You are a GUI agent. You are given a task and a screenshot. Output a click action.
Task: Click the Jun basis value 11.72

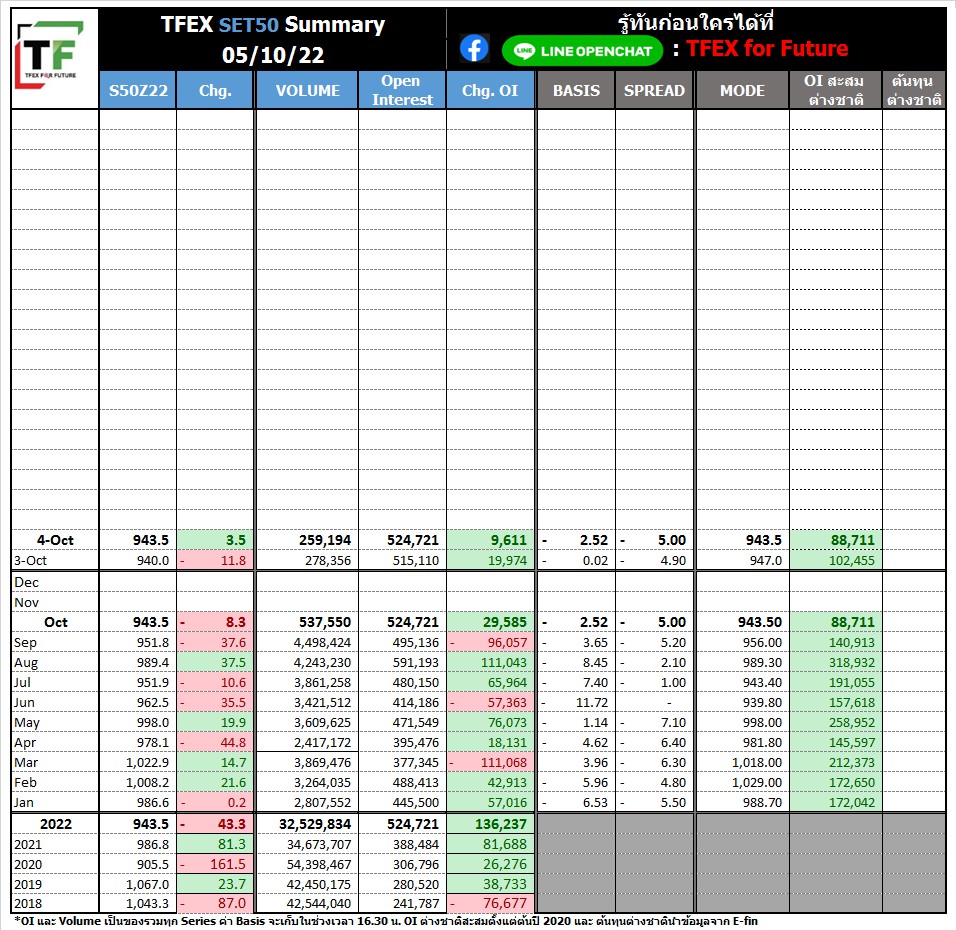point(591,703)
